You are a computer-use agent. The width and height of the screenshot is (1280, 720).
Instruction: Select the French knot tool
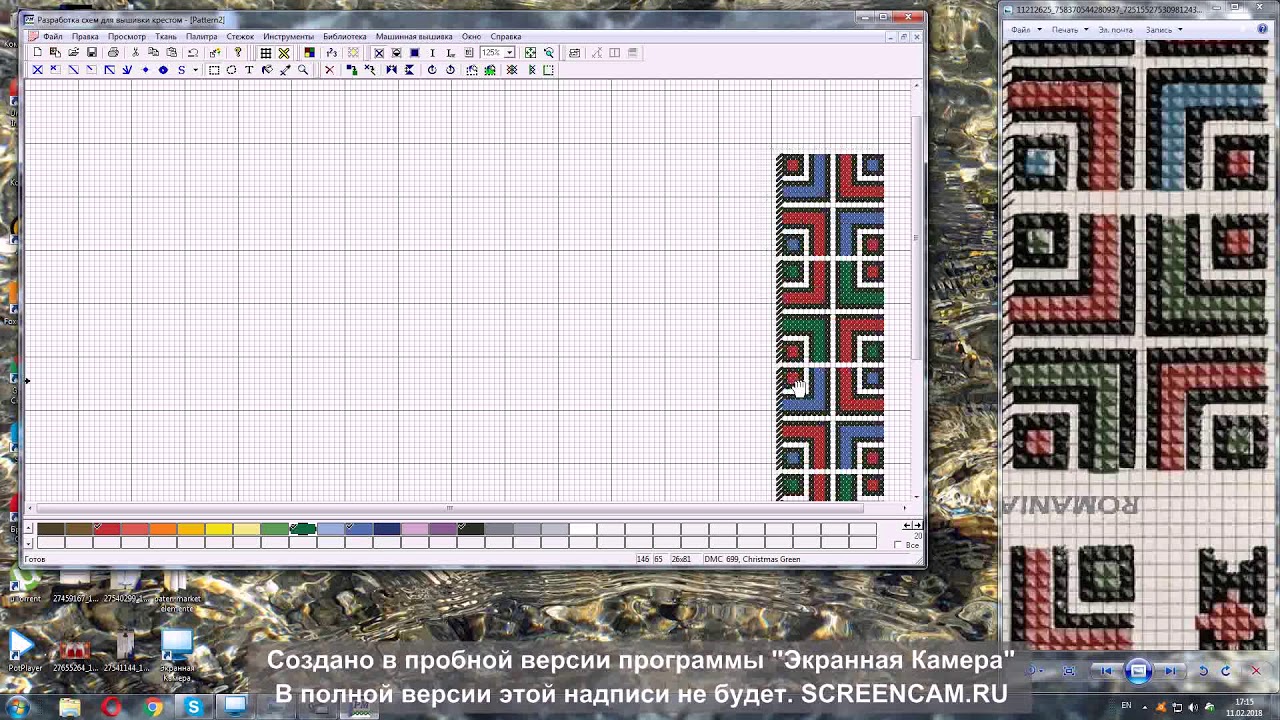(145, 70)
